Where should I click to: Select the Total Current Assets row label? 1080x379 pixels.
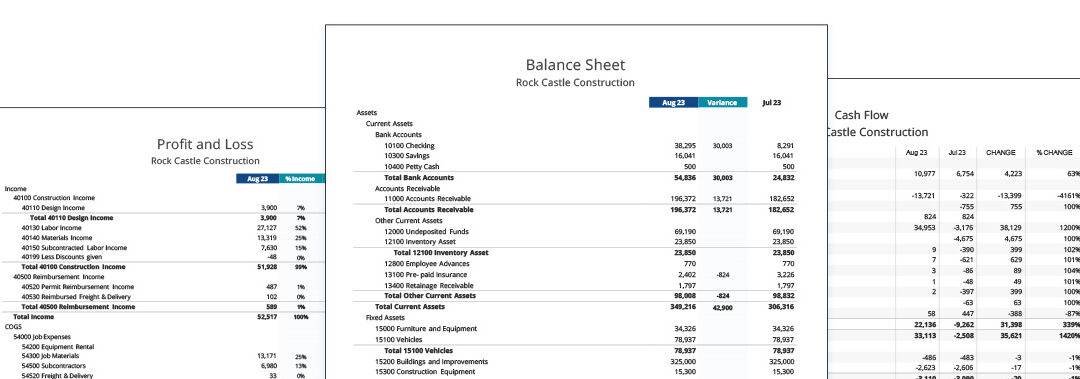(409, 307)
